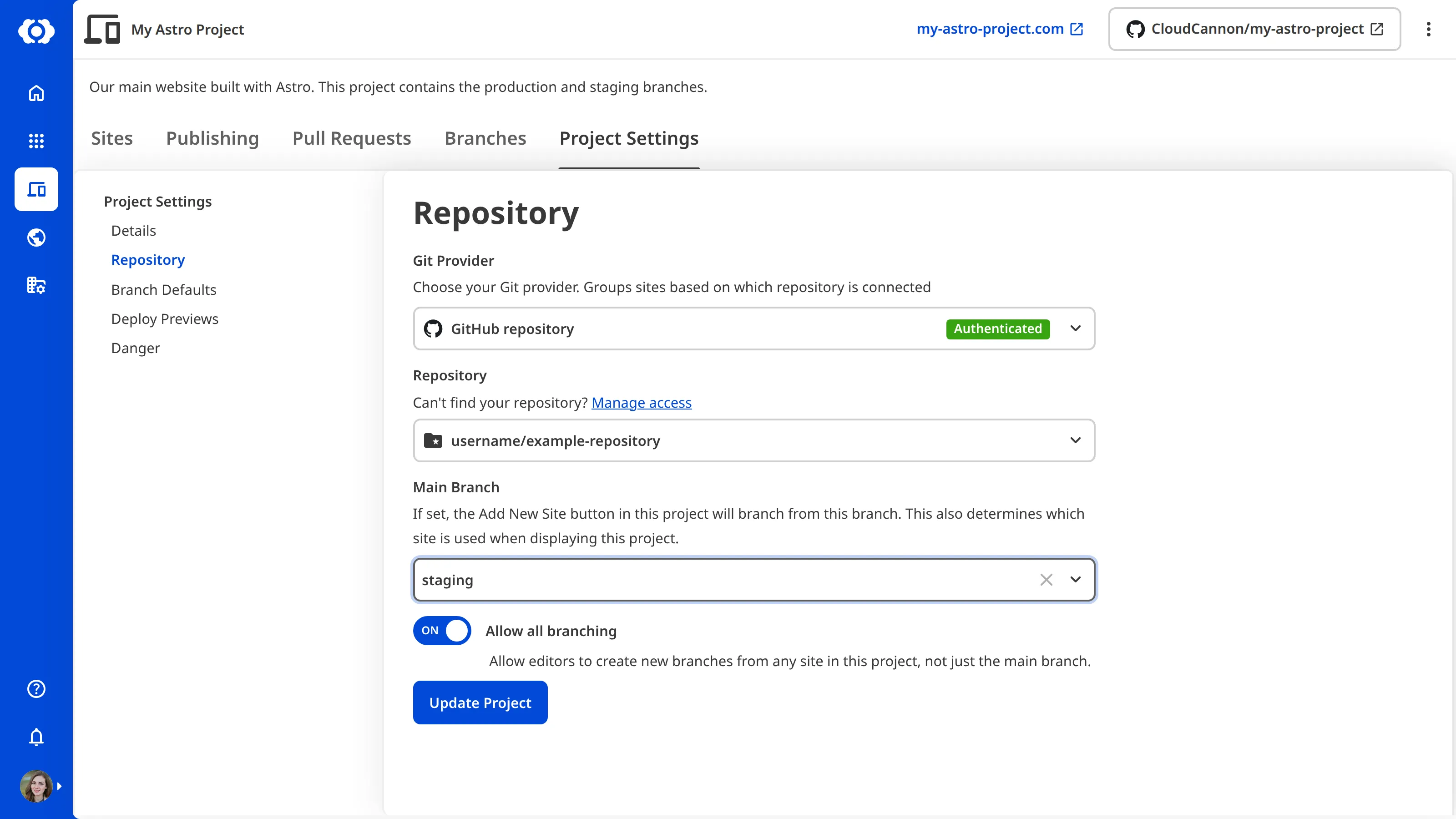The height and width of the screenshot is (819, 1456).
Task: Open the globe Domains icon in sidebar
Action: point(36,238)
